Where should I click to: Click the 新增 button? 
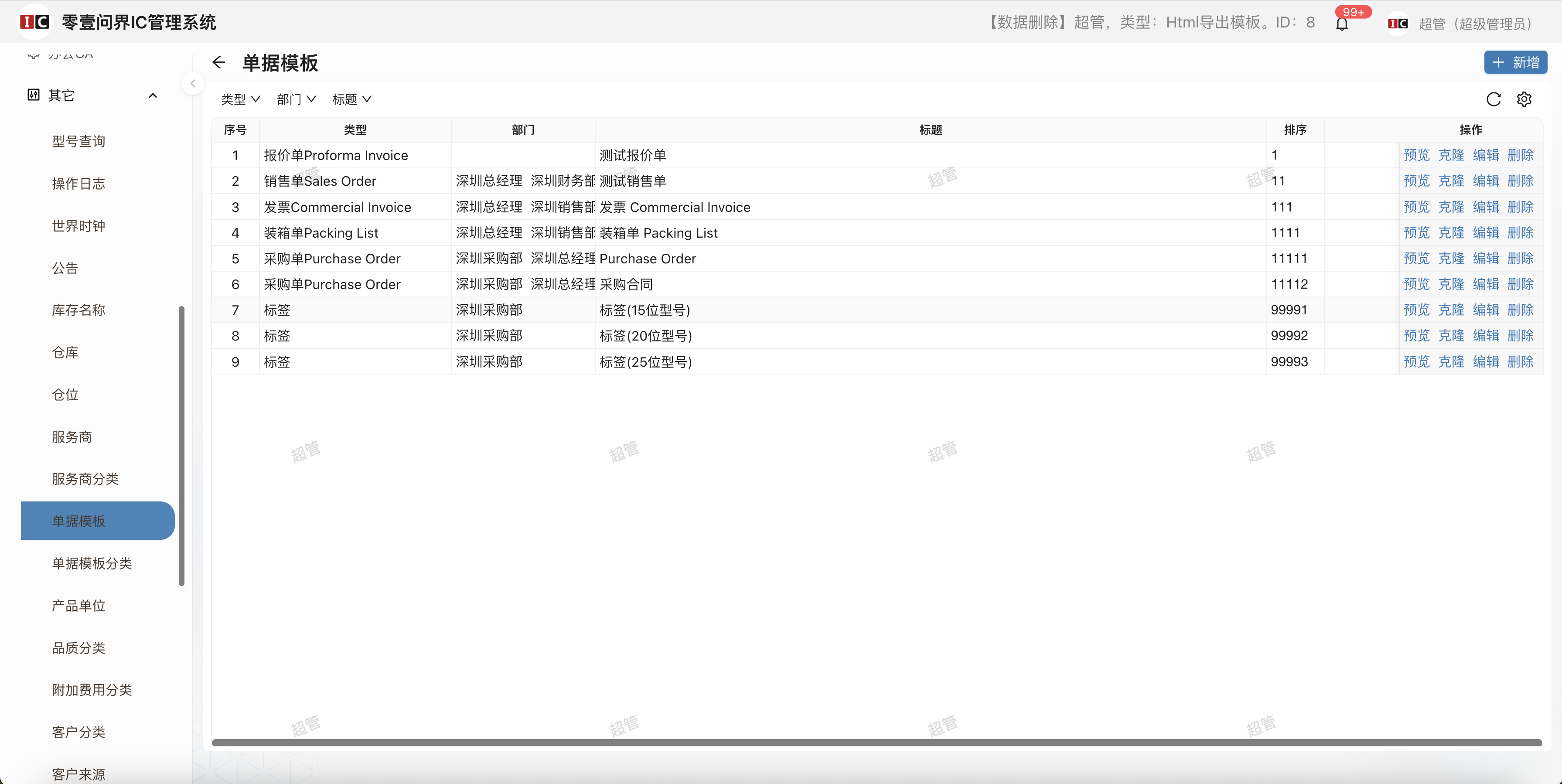coord(1515,62)
